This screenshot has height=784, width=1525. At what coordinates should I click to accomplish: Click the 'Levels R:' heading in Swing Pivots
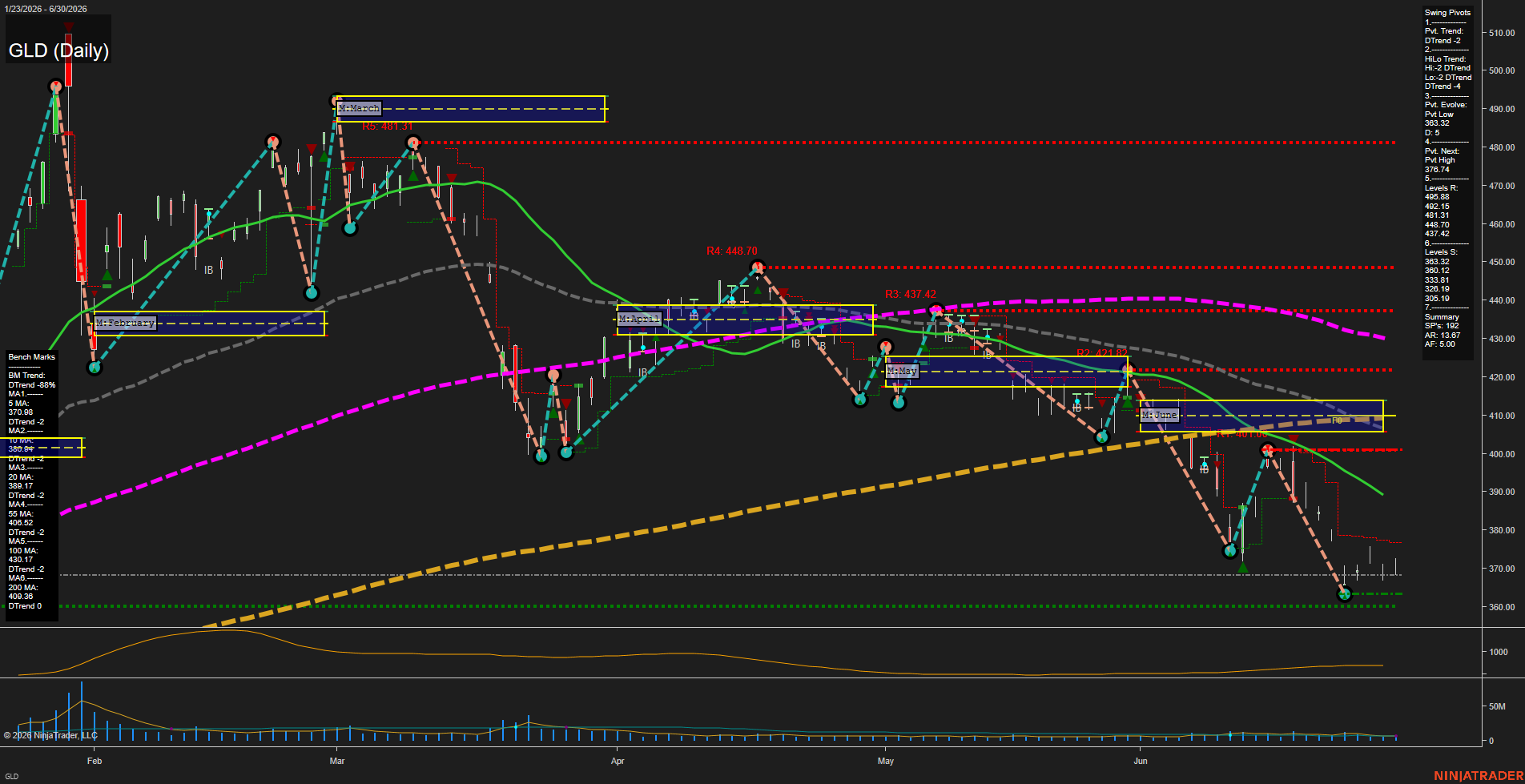point(1441,188)
